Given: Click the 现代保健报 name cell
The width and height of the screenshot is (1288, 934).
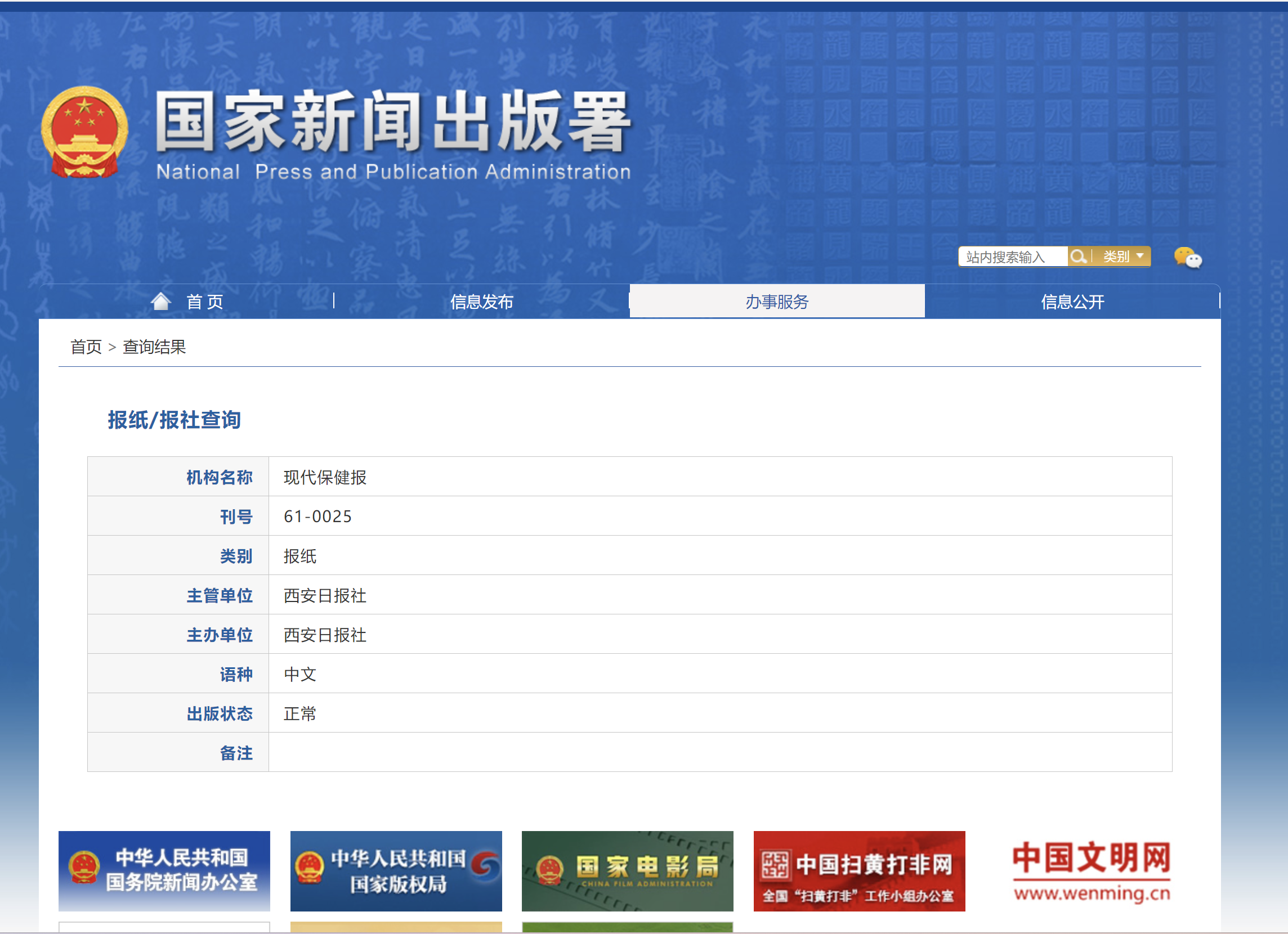Looking at the screenshot, I should click(325, 478).
